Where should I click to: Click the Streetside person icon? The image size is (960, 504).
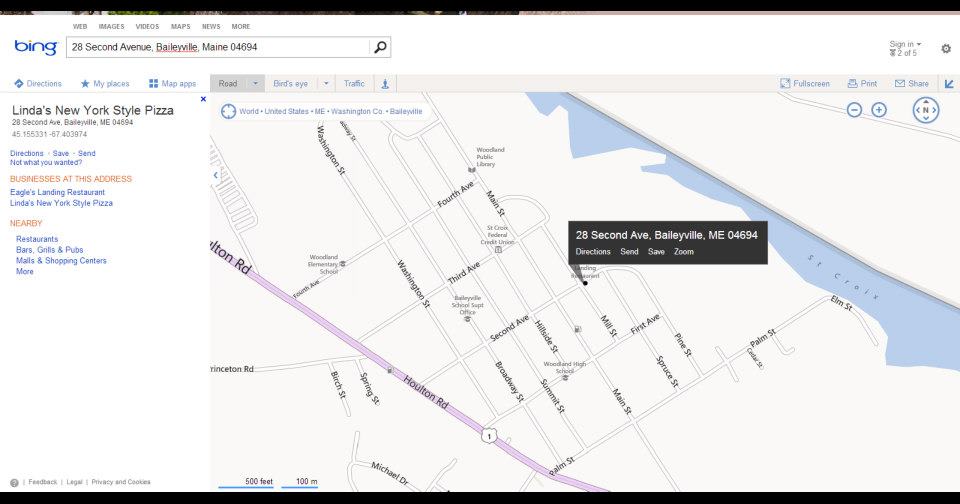(x=385, y=84)
